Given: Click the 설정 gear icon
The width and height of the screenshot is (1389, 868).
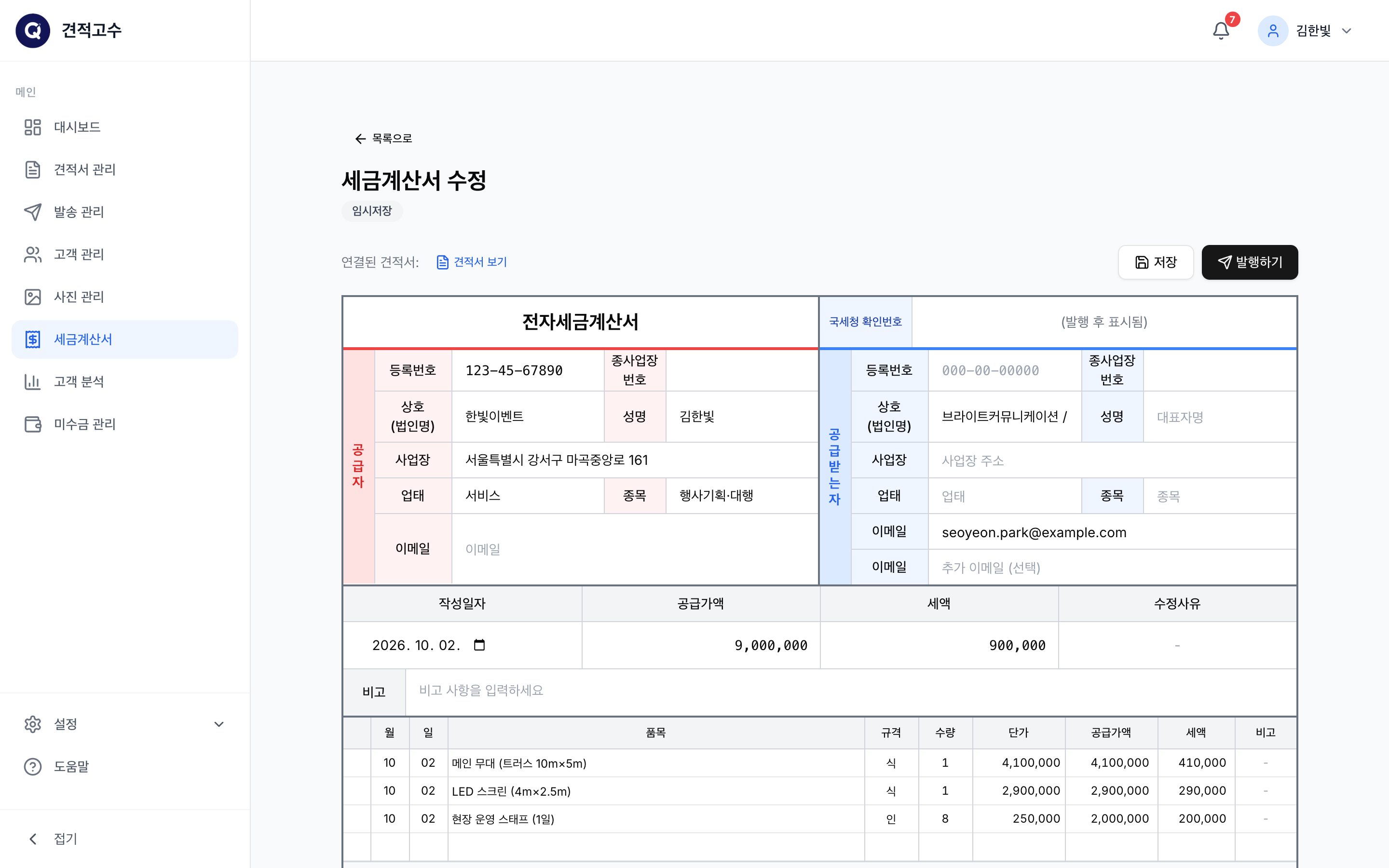Looking at the screenshot, I should [33, 724].
